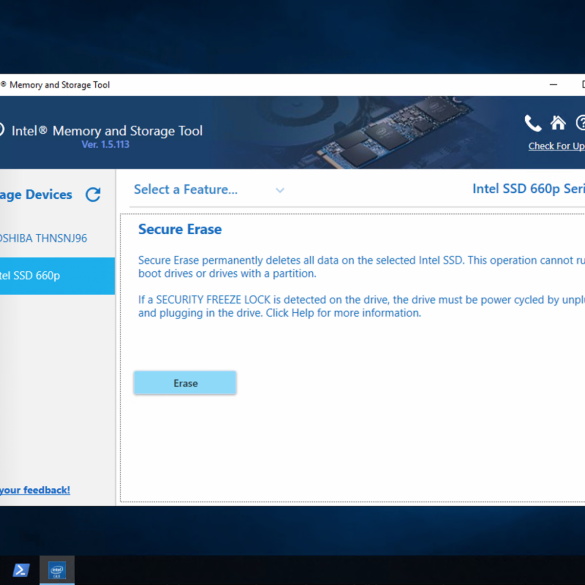Click the SECURITY FREEZE LOCK paragraph

pyautogui.click(x=362, y=306)
